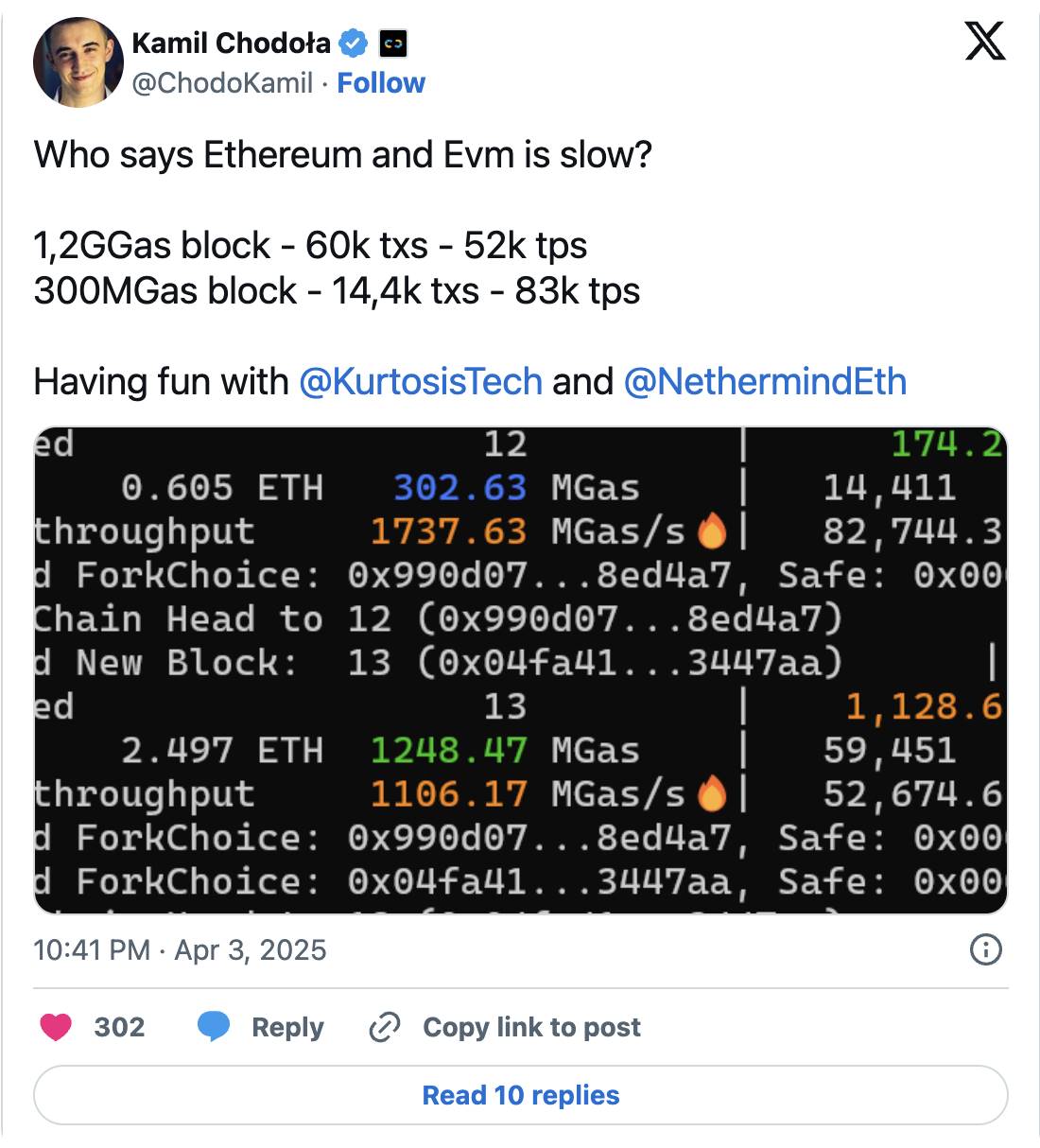Click the 302 likes count
This screenshot has height=1148, width=1040.
point(119,1027)
